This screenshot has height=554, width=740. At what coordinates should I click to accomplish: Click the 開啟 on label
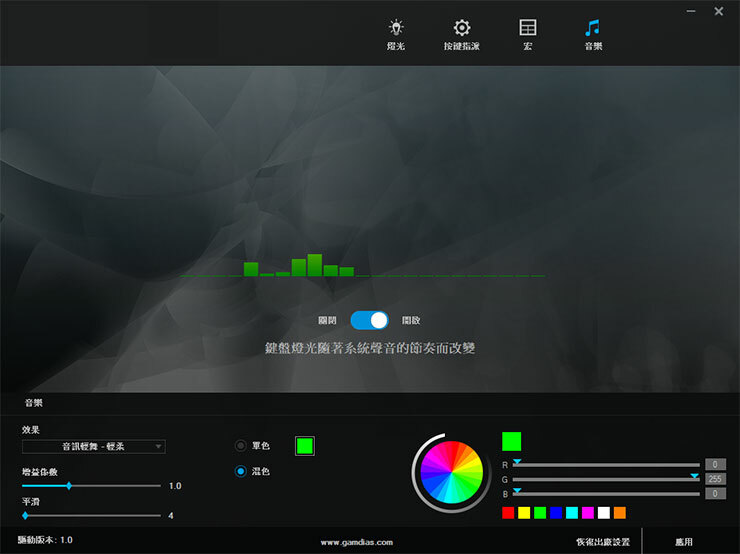411,320
